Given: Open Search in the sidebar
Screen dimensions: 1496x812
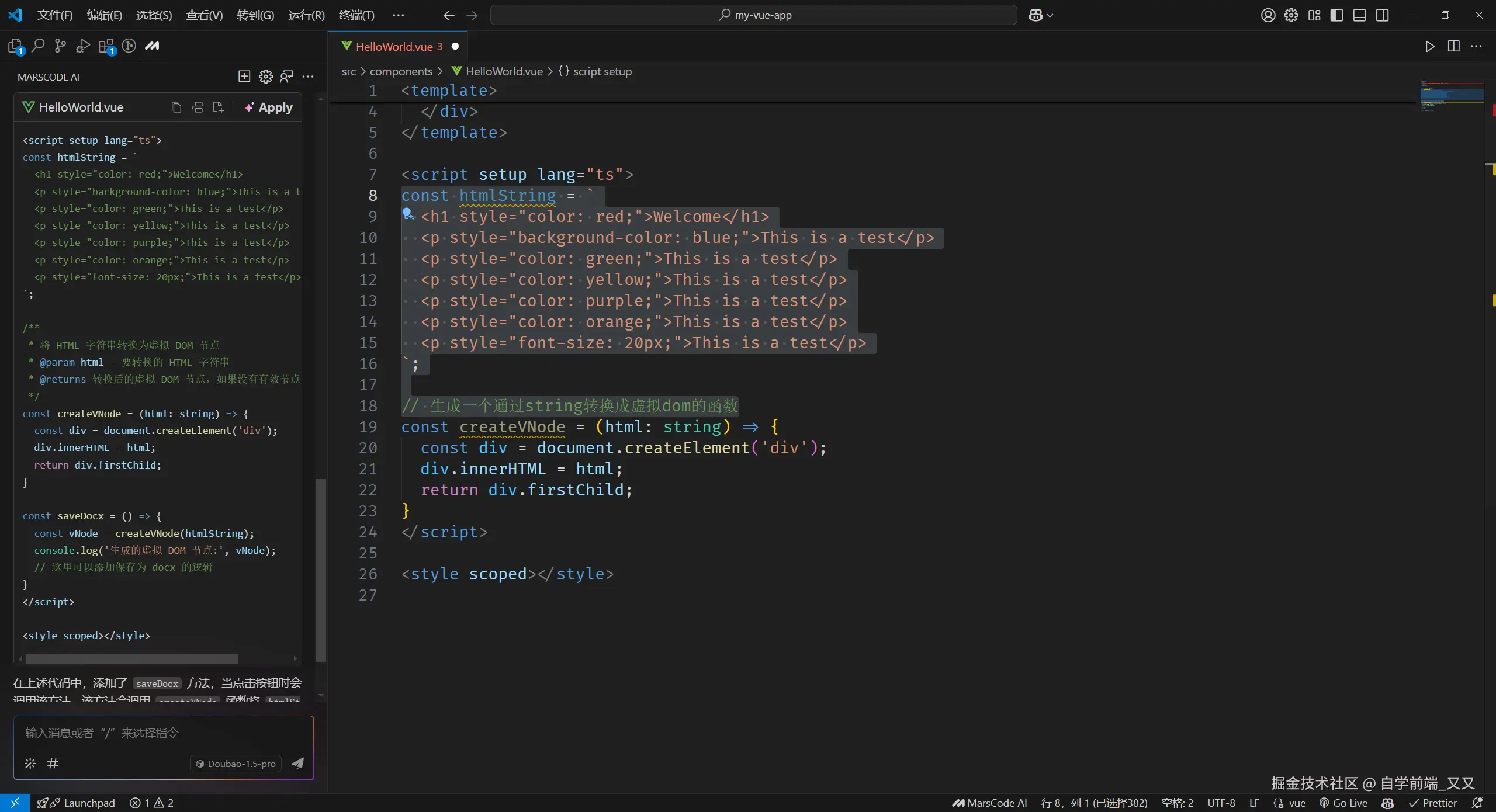Looking at the screenshot, I should 38,46.
